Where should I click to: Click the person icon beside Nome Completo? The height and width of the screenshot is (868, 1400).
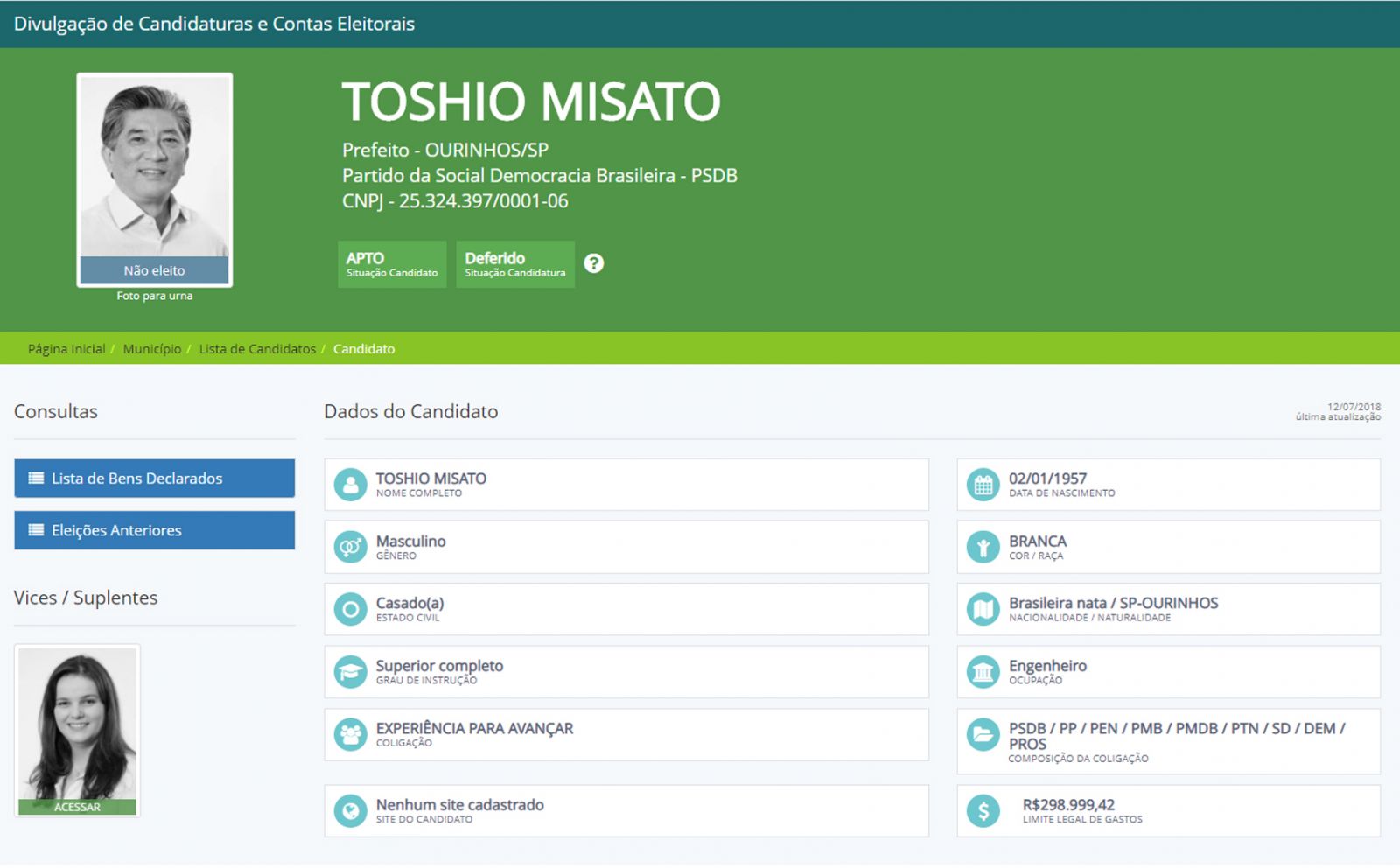coord(350,485)
